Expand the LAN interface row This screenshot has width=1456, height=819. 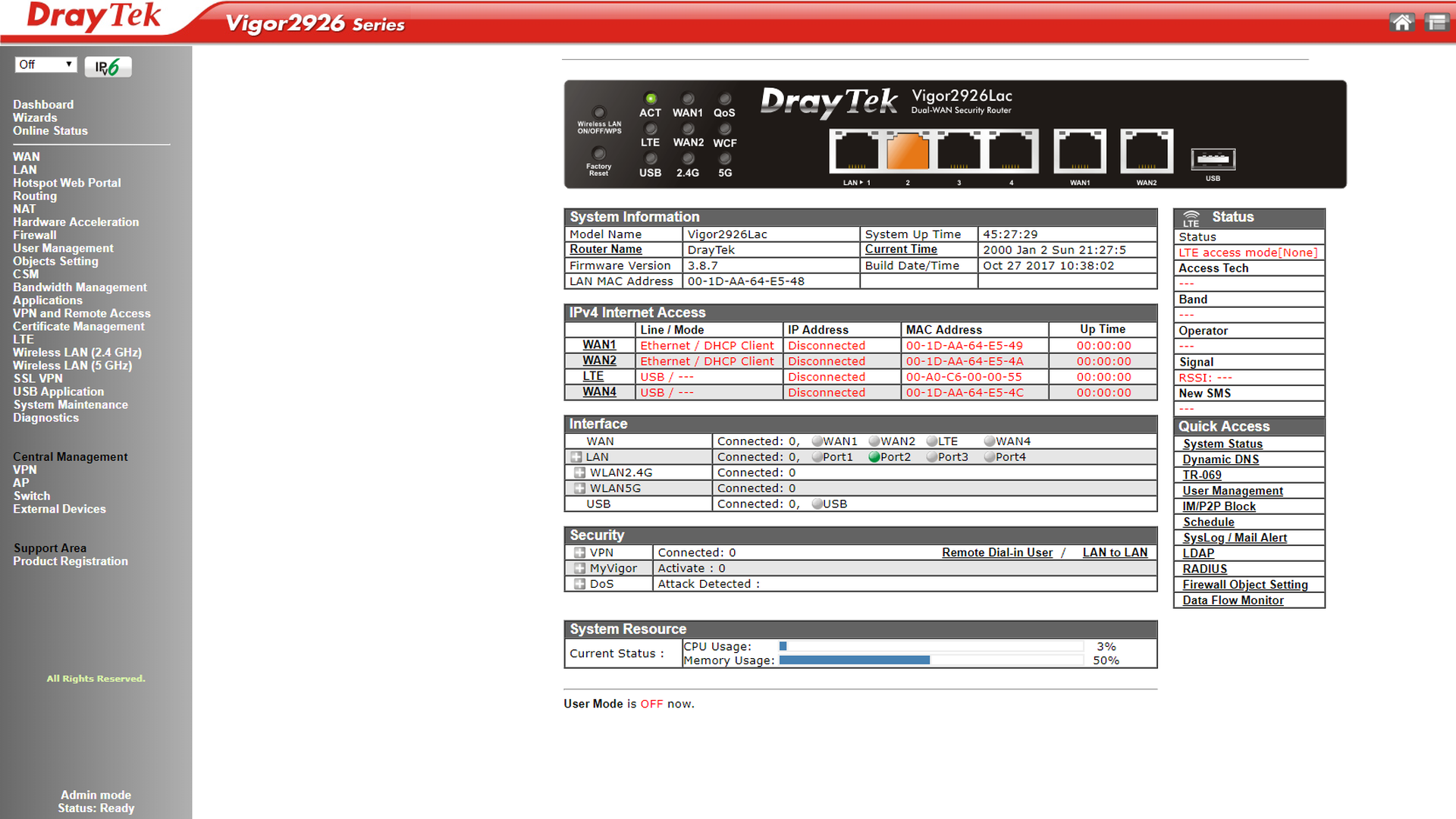coord(576,457)
